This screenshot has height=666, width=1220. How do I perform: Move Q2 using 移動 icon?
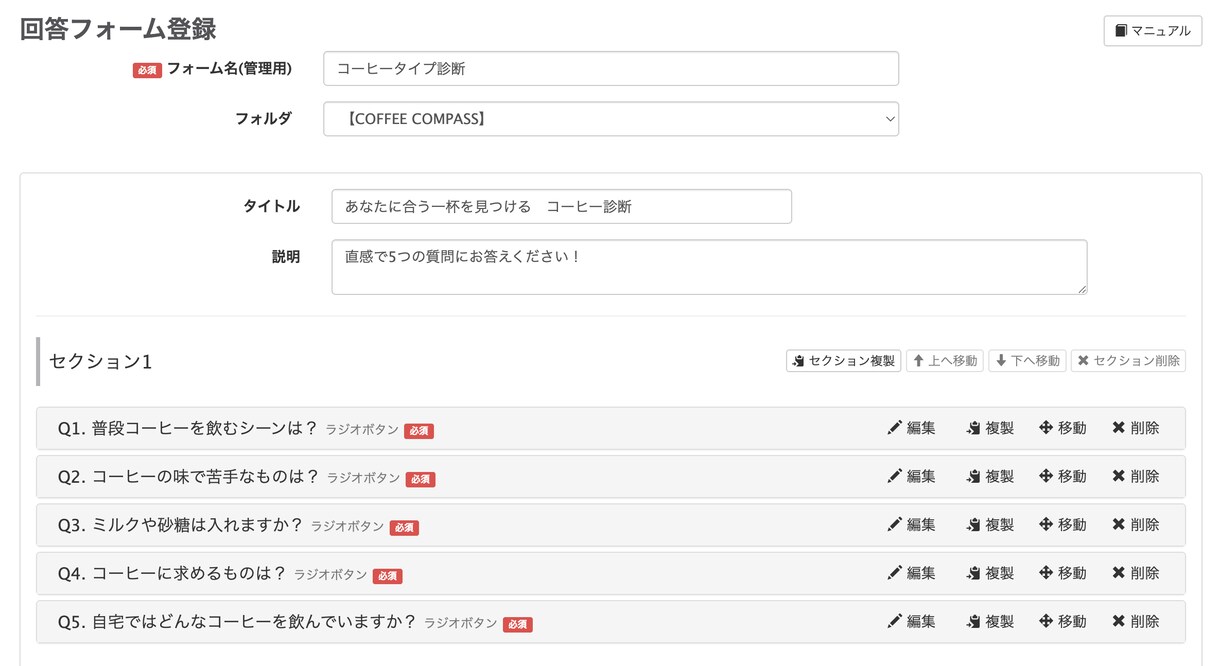point(1063,476)
